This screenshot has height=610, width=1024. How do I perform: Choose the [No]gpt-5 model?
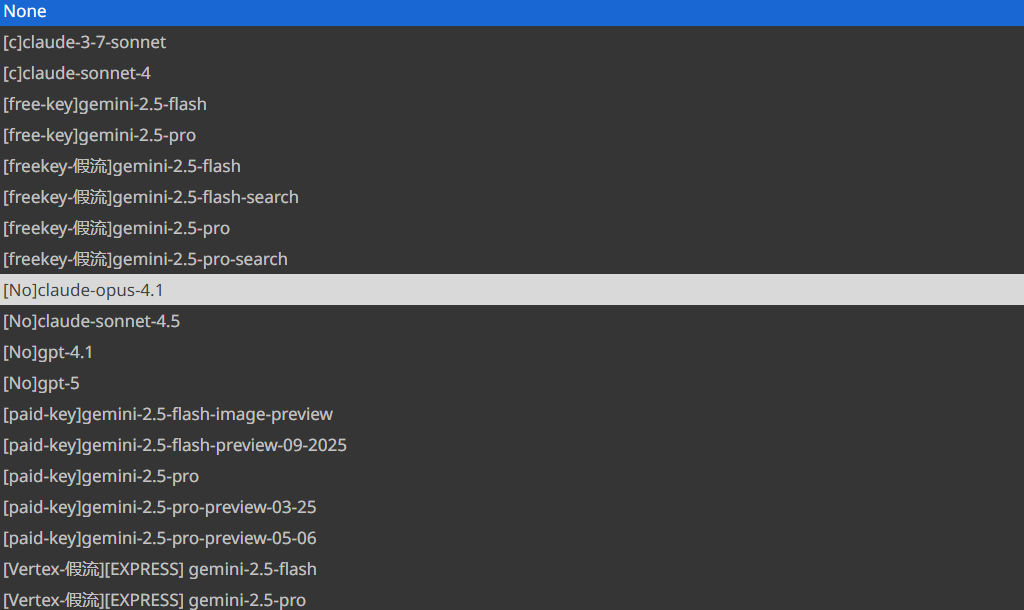point(512,383)
